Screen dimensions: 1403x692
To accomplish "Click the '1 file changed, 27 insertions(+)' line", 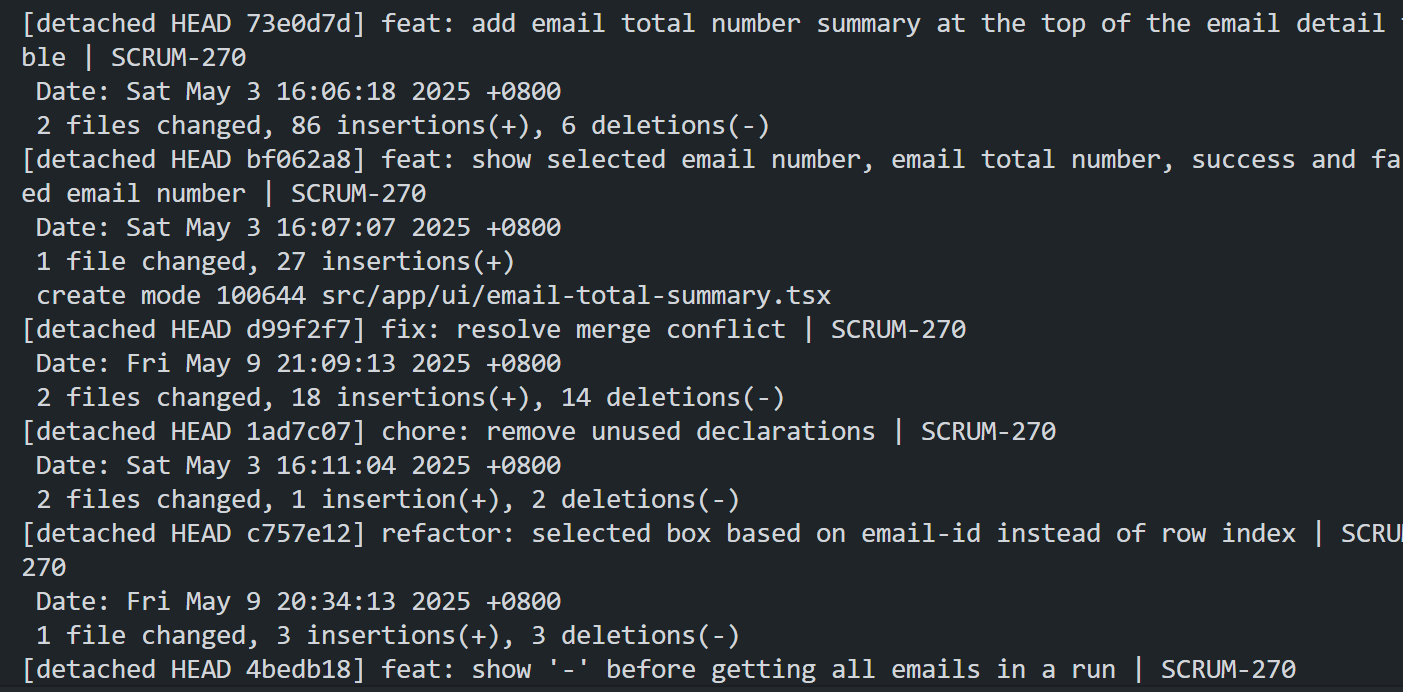I will click(x=276, y=262).
